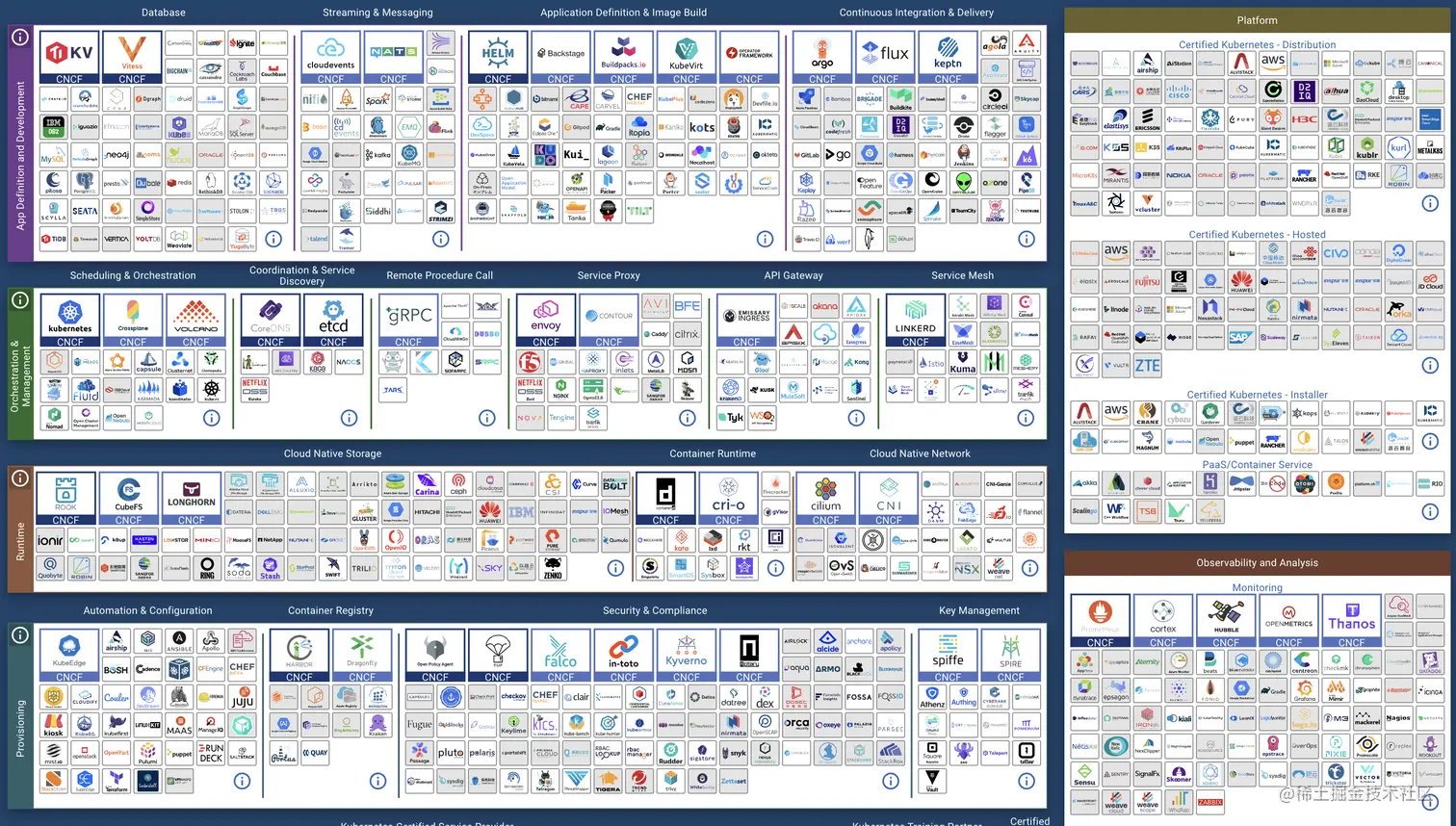The width and height of the screenshot is (1456, 826).
Task: Click the Database section heading
Action: pos(164,13)
